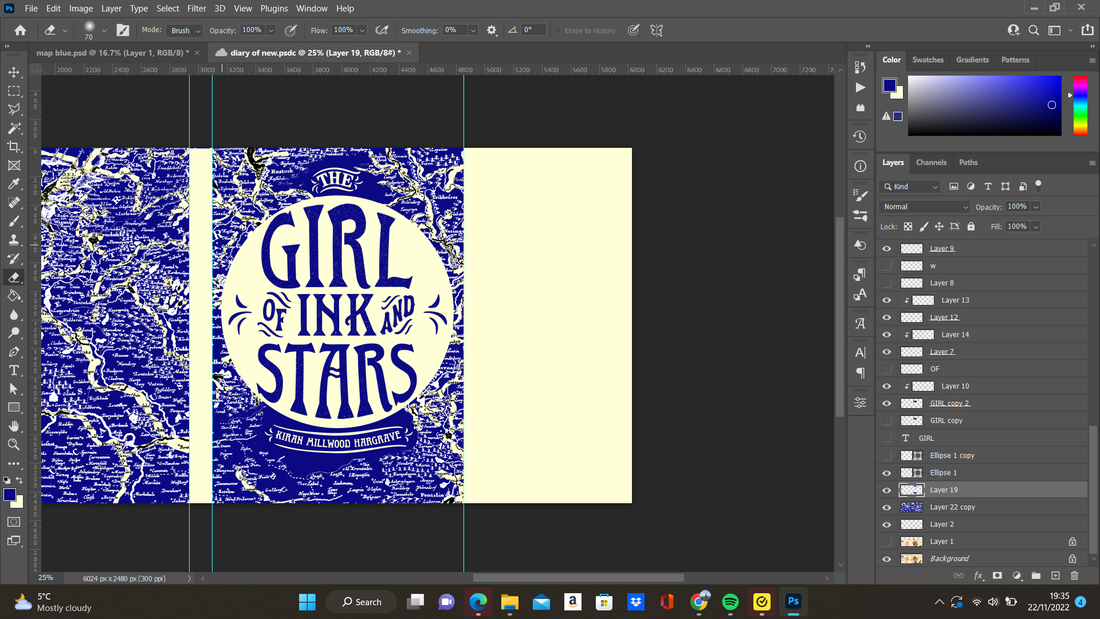Select the Rectangular Marquee tool
Viewport: 1100px width, 619px height.
click(14, 91)
